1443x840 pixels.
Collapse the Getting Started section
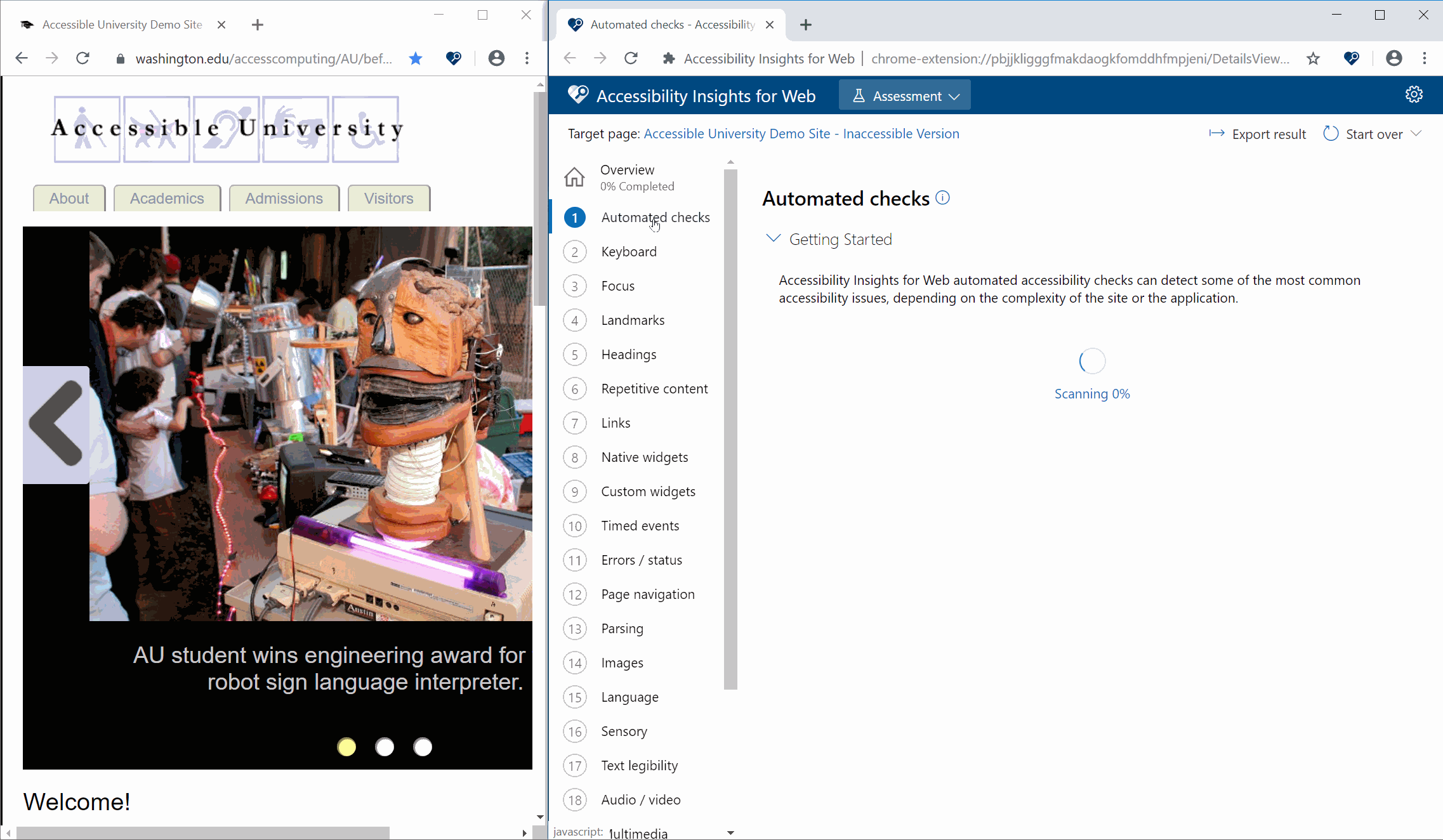pyautogui.click(x=773, y=238)
